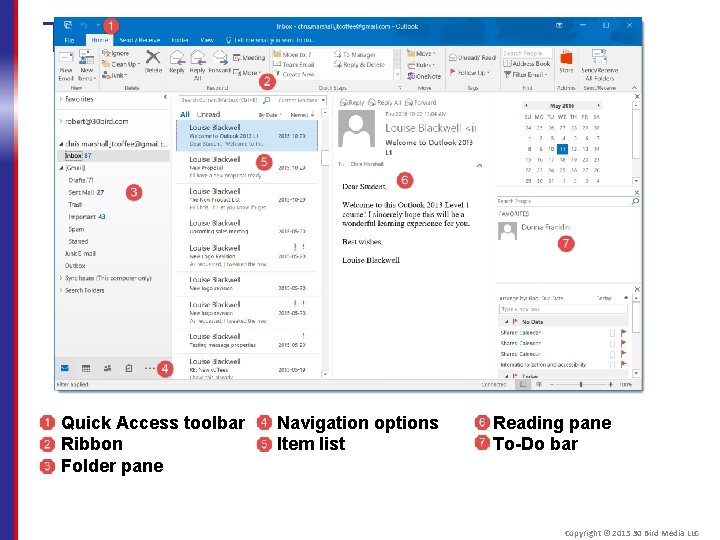Click Reply All in the reading pane
Screen dimensions: 720x540
[x=385, y=102]
